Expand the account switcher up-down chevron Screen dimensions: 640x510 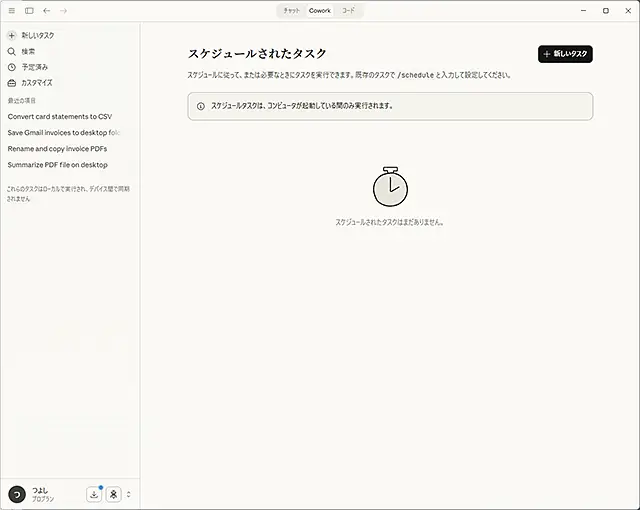pos(128,494)
